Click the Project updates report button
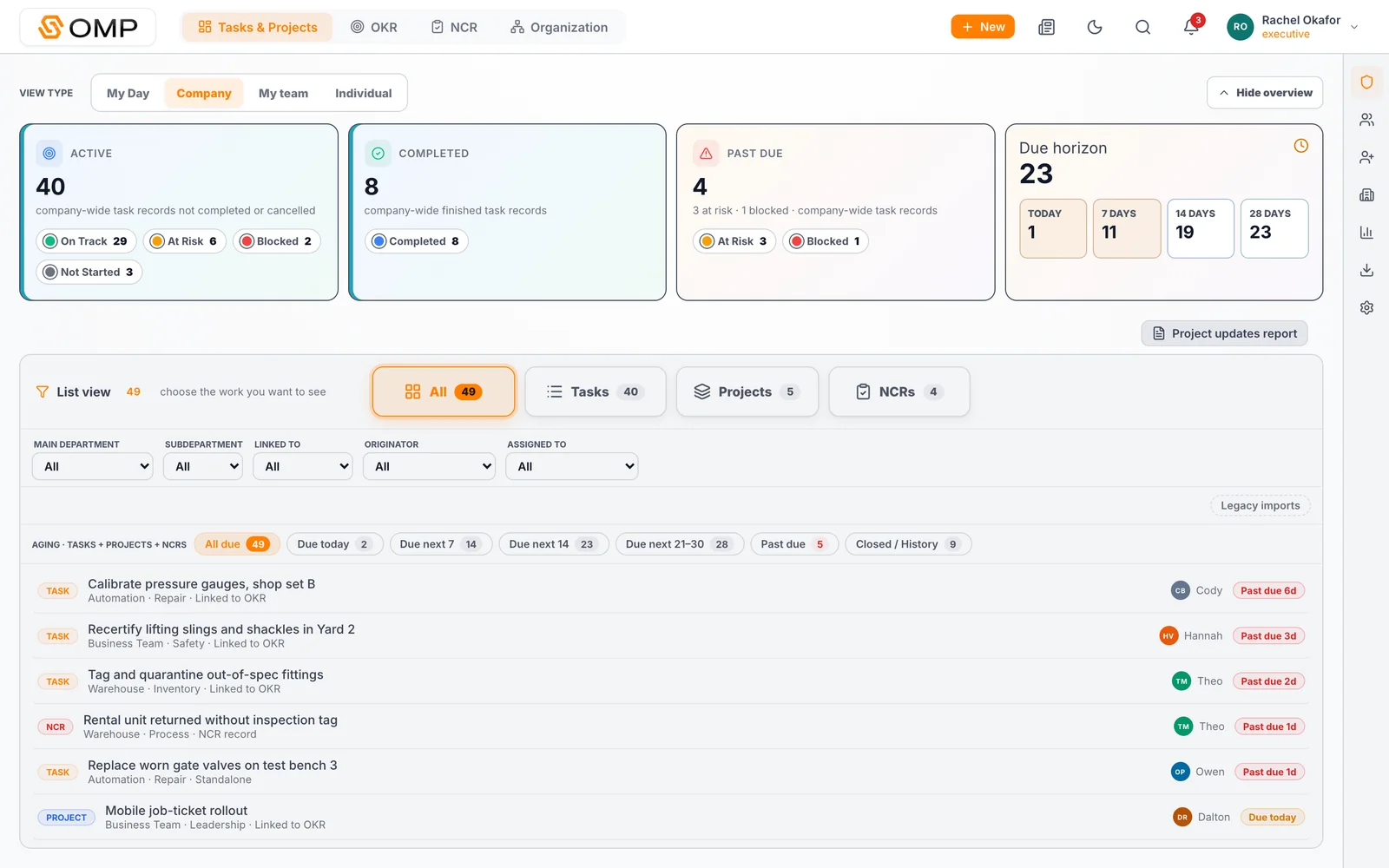 pos(1224,333)
